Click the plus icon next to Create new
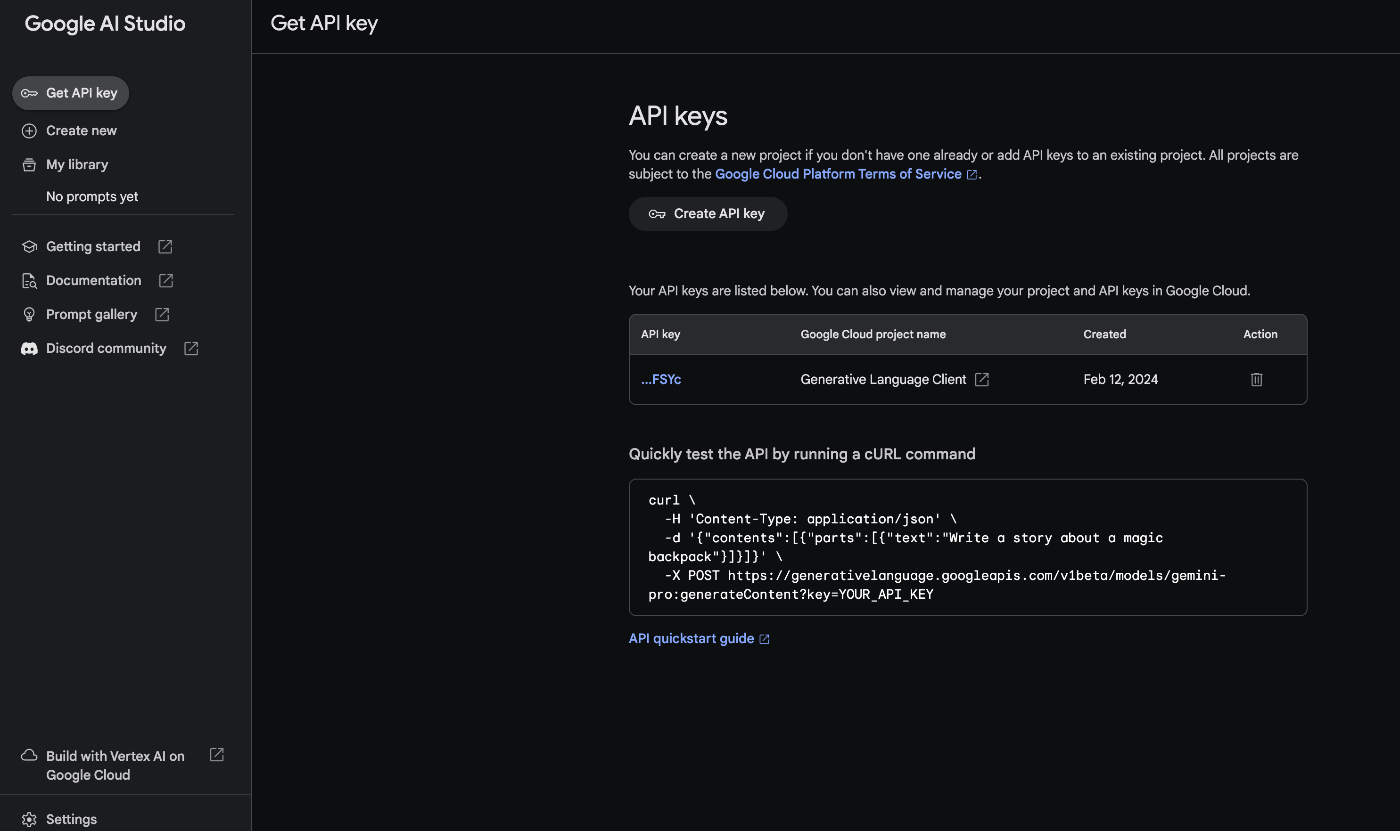This screenshot has height=831, width=1400. (x=29, y=131)
